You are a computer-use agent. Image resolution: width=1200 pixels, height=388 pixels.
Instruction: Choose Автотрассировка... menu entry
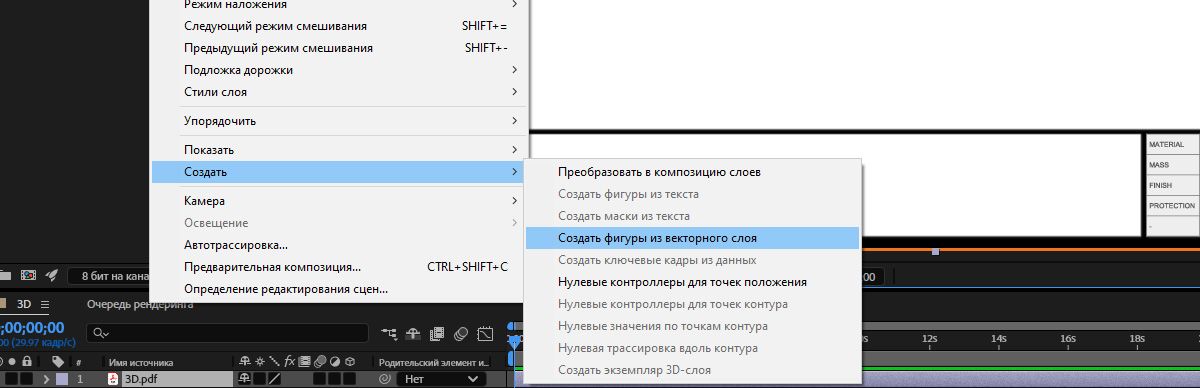pos(338,245)
